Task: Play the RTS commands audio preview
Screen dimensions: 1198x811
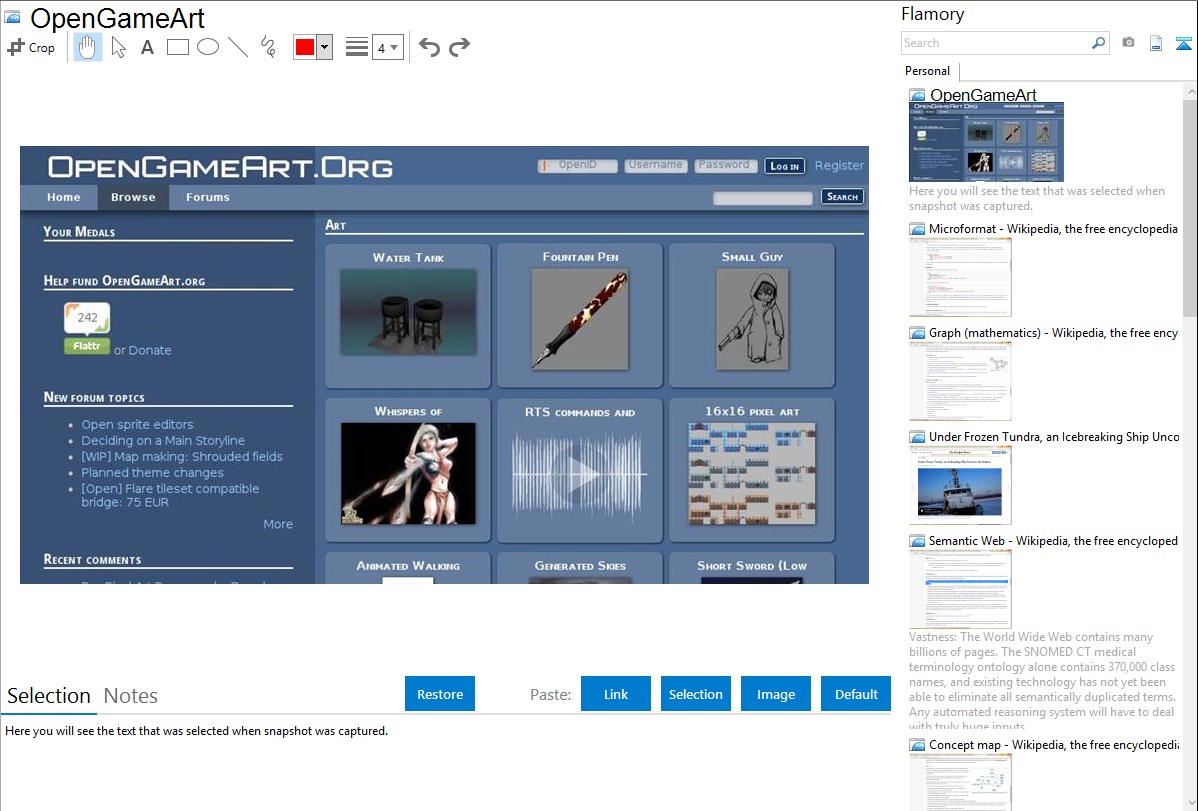Action: (580, 474)
